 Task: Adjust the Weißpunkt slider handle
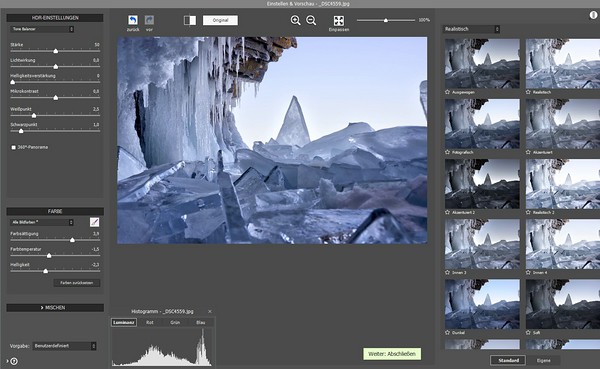point(34,116)
